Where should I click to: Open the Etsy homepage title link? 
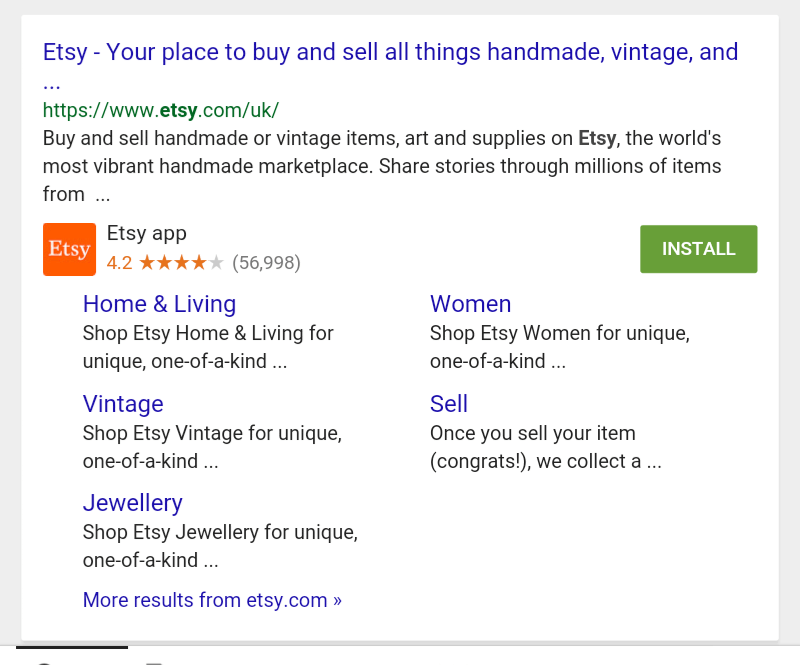click(389, 52)
